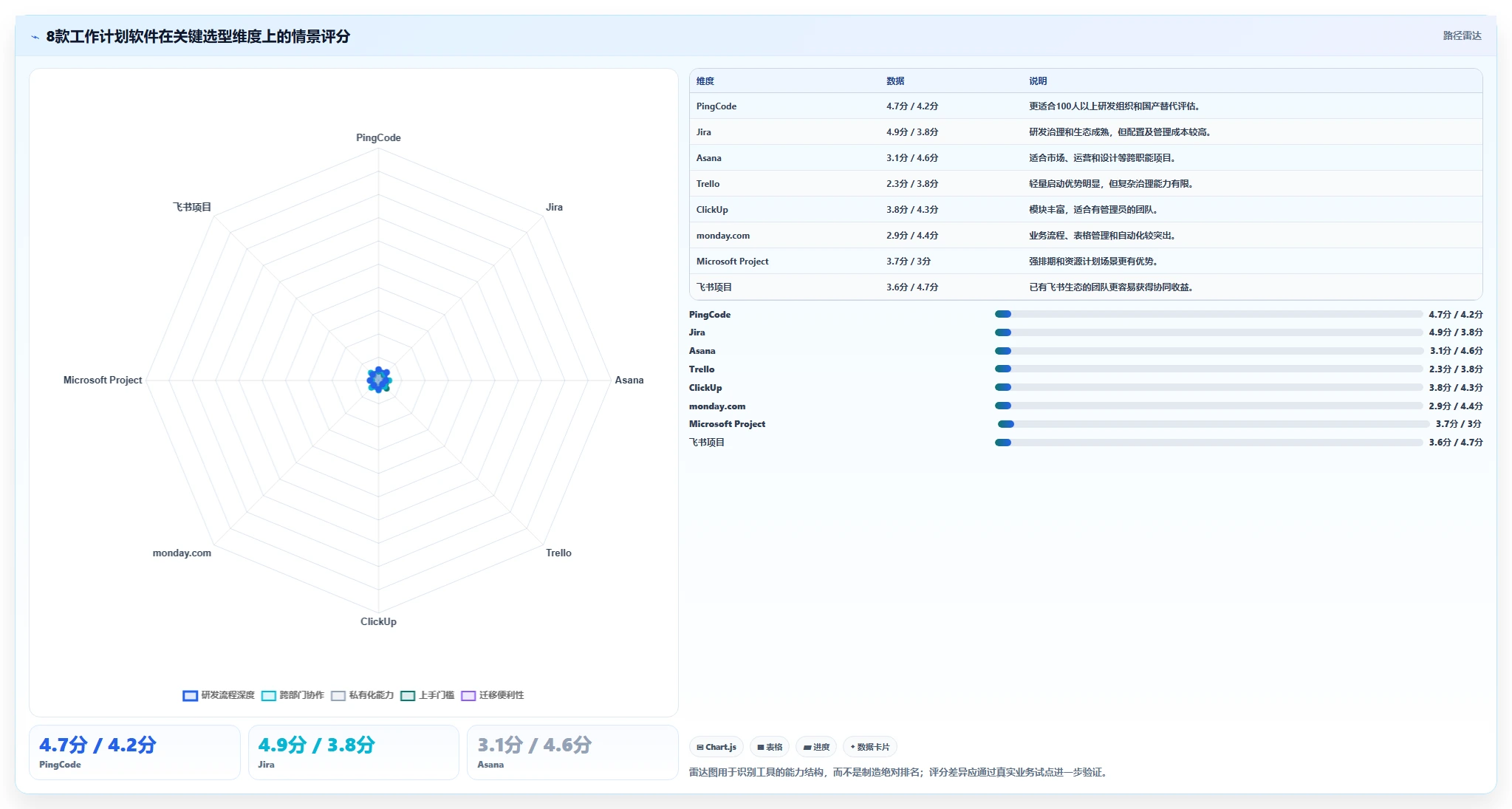Select the description 已有飞书生态的团队更容易获得协同收益
The width and height of the screenshot is (1512, 809).
1111,287
